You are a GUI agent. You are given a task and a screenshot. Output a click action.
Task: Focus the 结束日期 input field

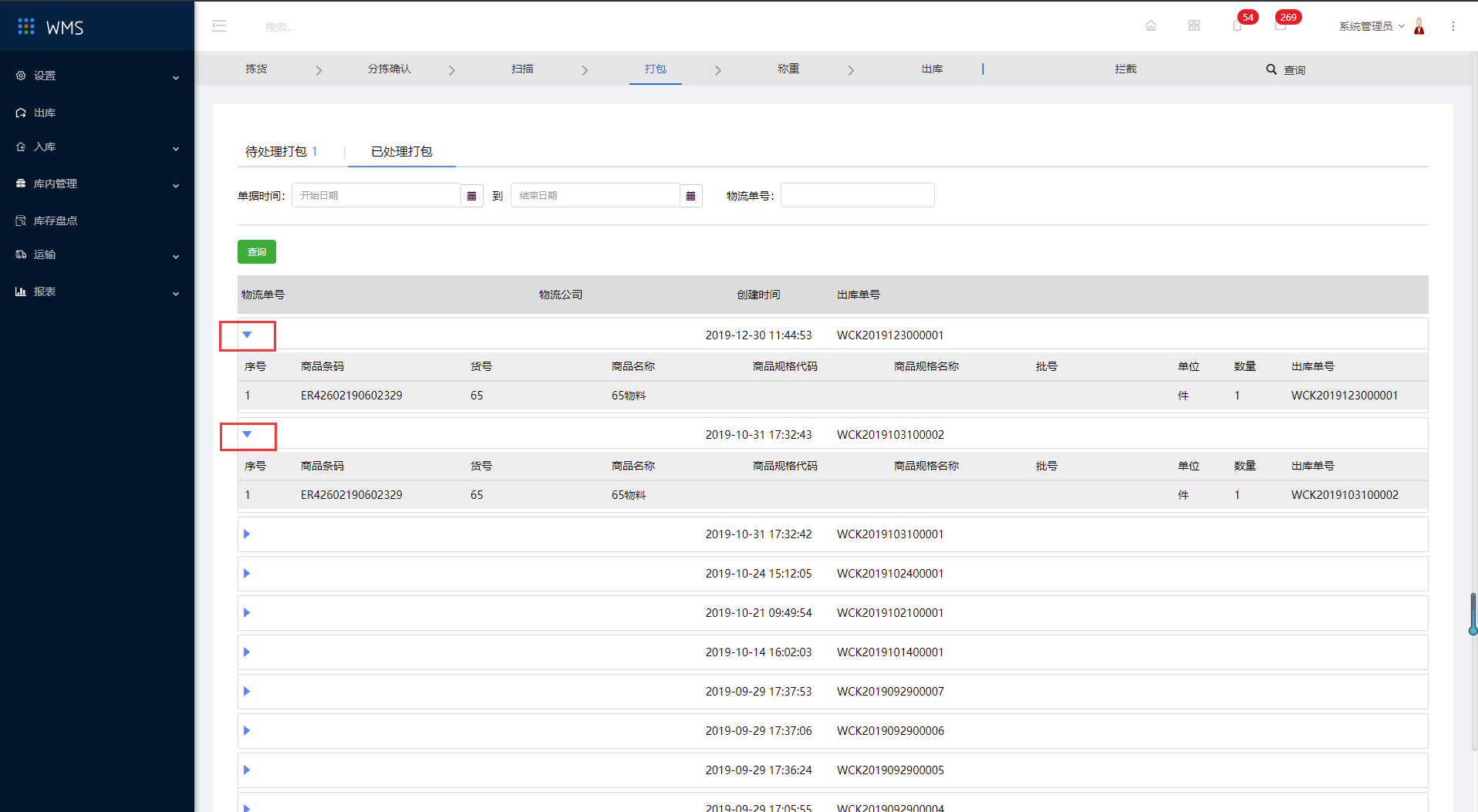pos(596,196)
